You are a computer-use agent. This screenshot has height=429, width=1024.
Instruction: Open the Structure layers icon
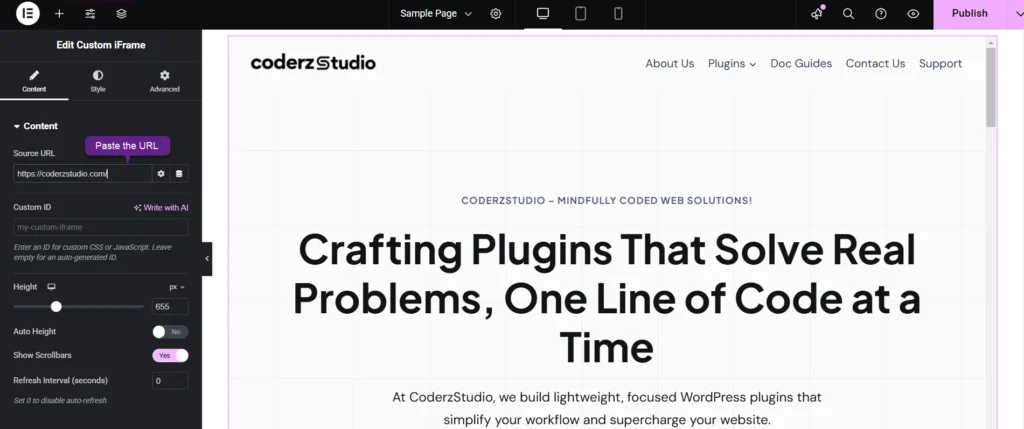tap(121, 14)
